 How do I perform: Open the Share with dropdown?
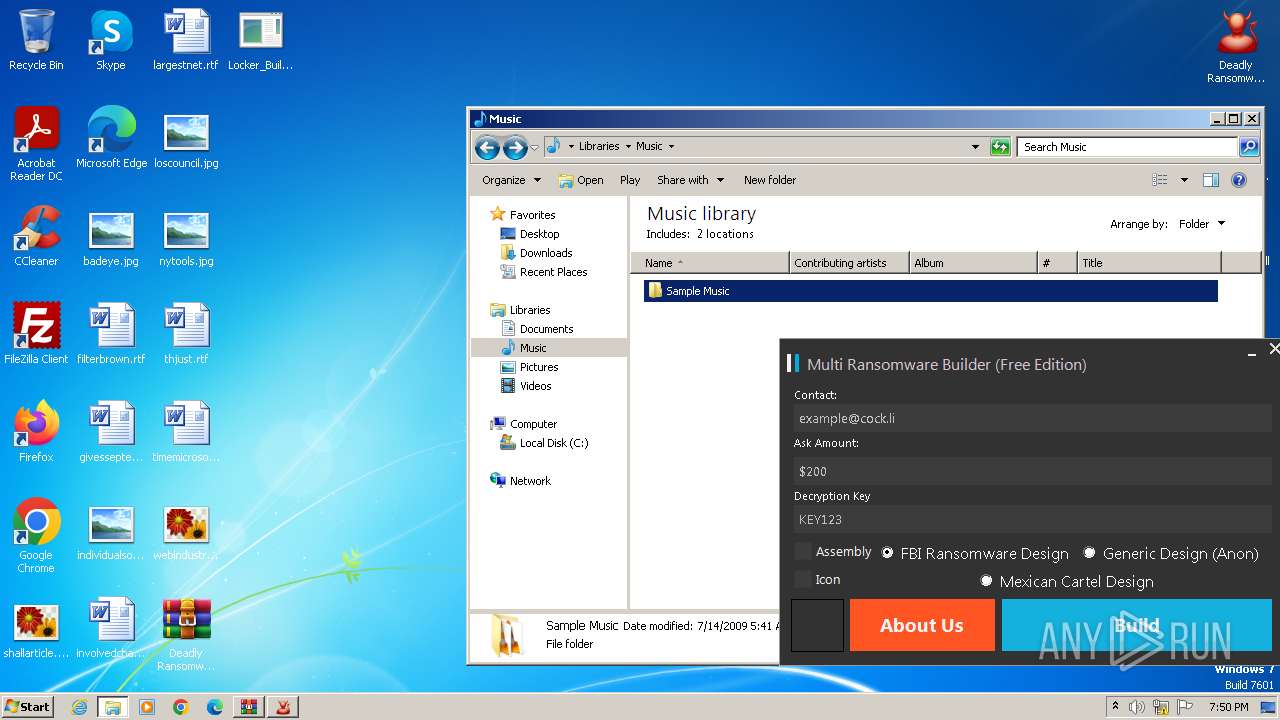pyautogui.click(x=690, y=180)
